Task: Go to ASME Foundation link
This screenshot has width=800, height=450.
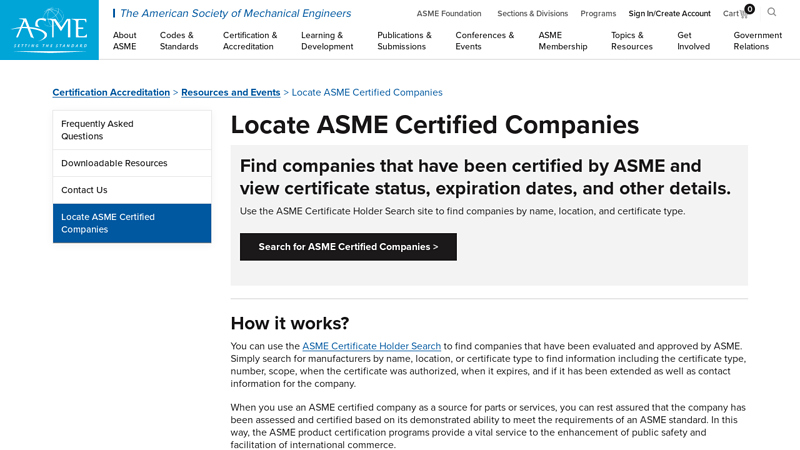Action: tap(449, 14)
